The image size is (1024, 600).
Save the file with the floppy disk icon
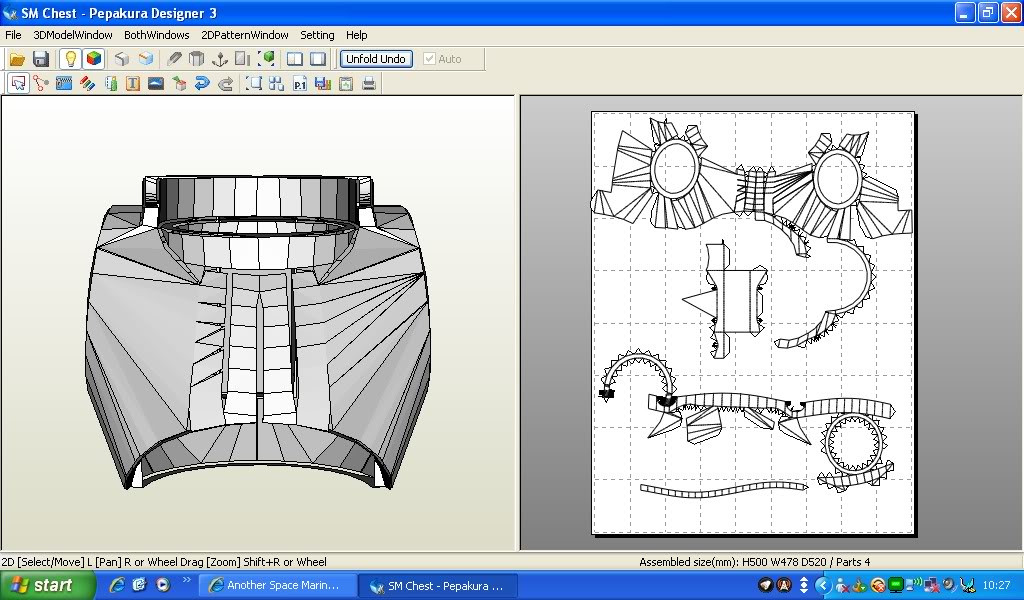[41, 59]
